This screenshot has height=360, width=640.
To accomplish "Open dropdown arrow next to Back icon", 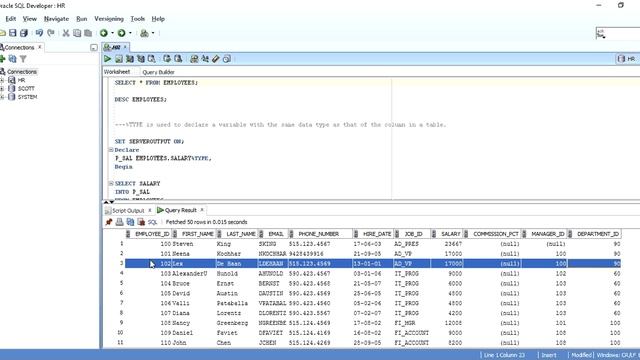I will click(112, 33).
